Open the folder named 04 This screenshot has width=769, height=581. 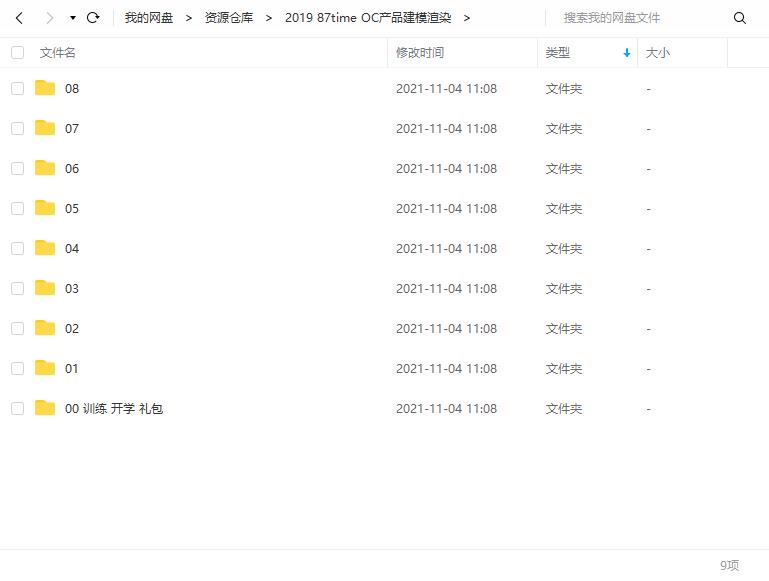72,249
